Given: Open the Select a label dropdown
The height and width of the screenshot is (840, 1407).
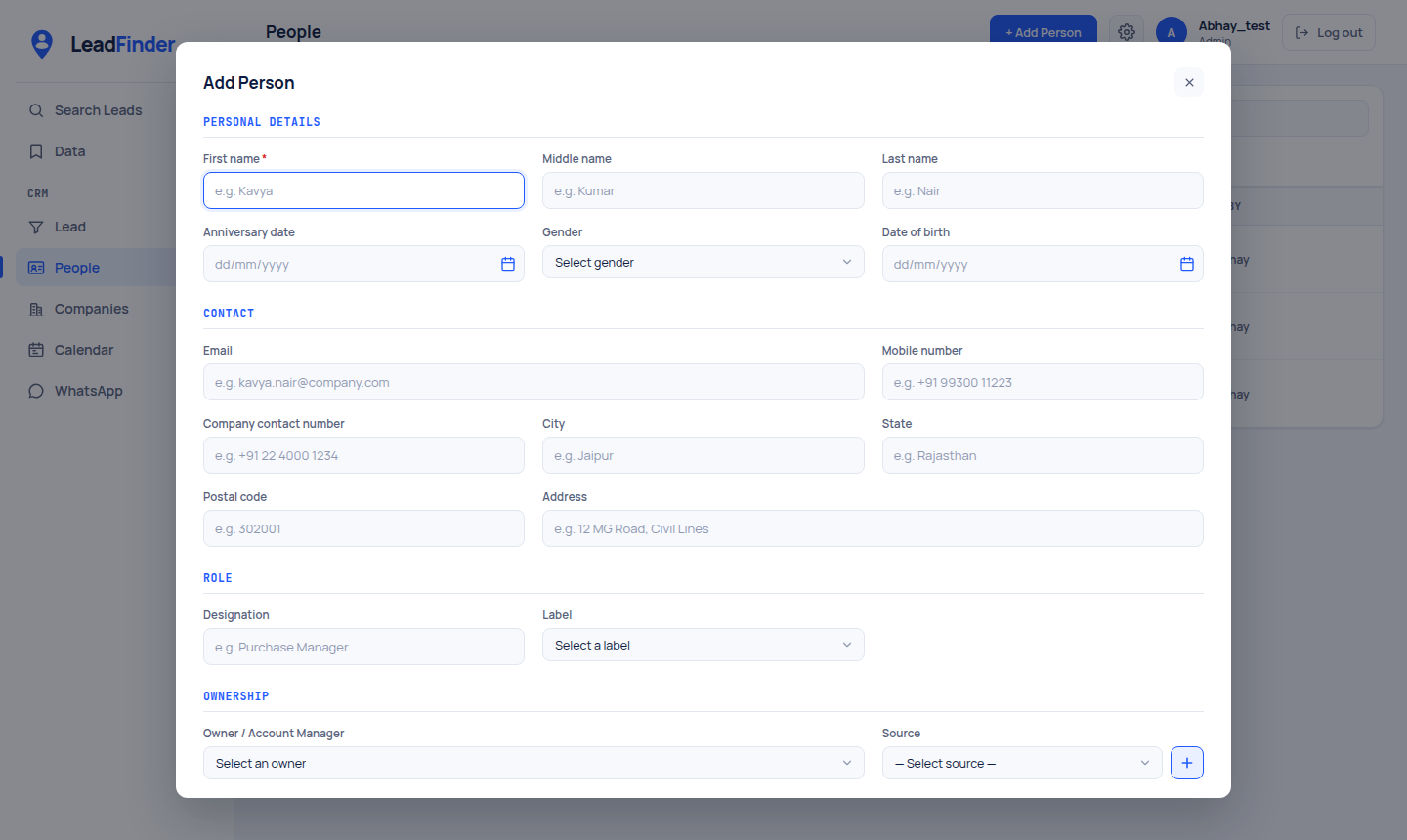Looking at the screenshot, I should (x=703, y=645).
